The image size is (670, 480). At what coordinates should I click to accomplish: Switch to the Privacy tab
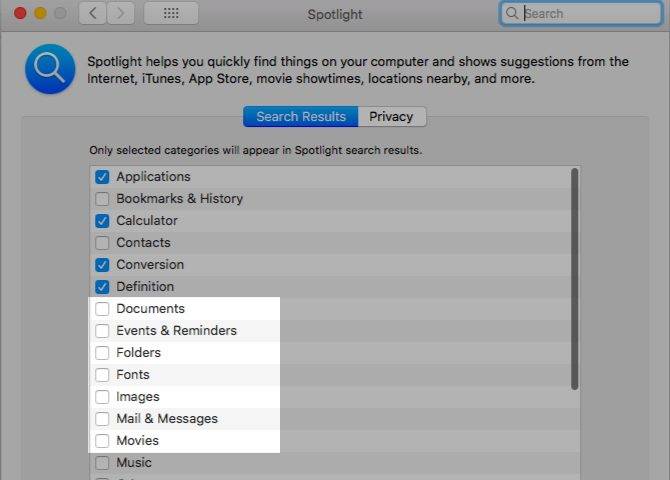click(391, 117)
